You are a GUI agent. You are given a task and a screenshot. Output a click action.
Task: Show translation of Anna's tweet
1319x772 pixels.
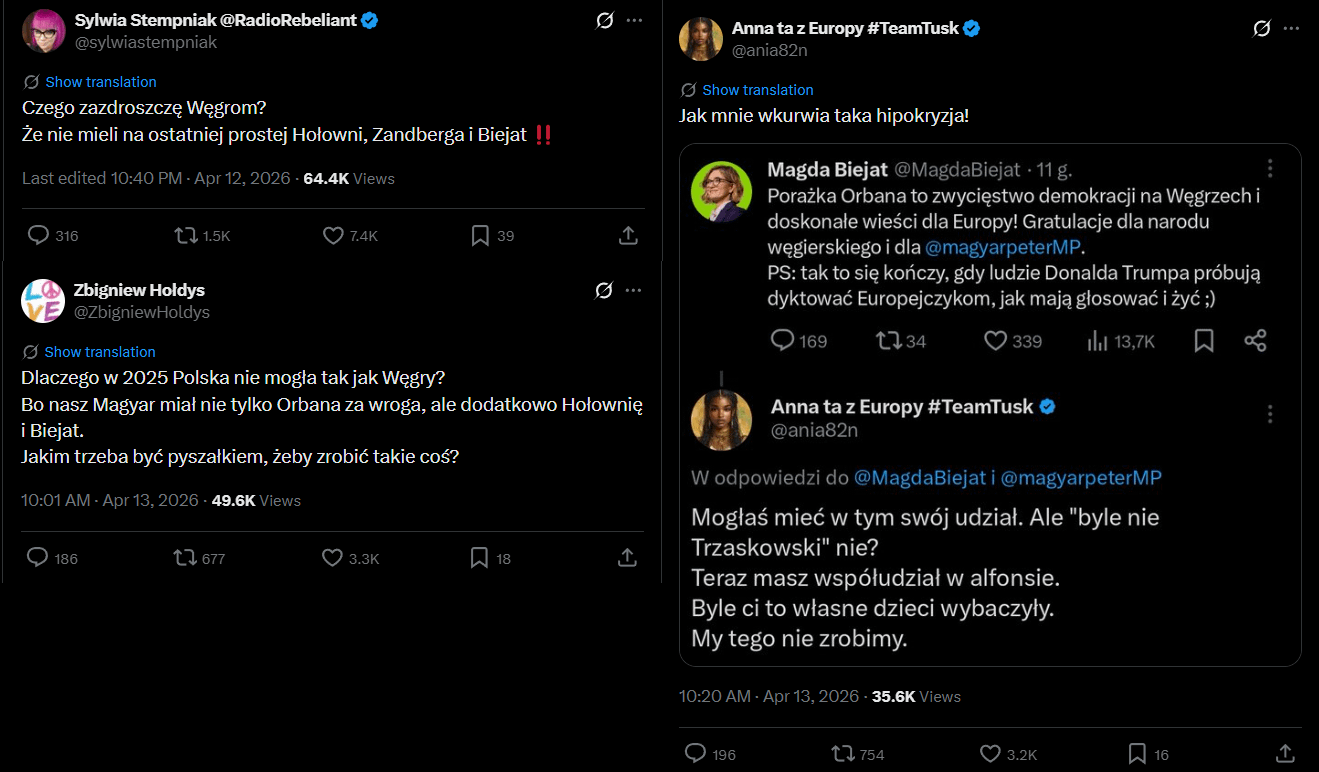point(758,90)
